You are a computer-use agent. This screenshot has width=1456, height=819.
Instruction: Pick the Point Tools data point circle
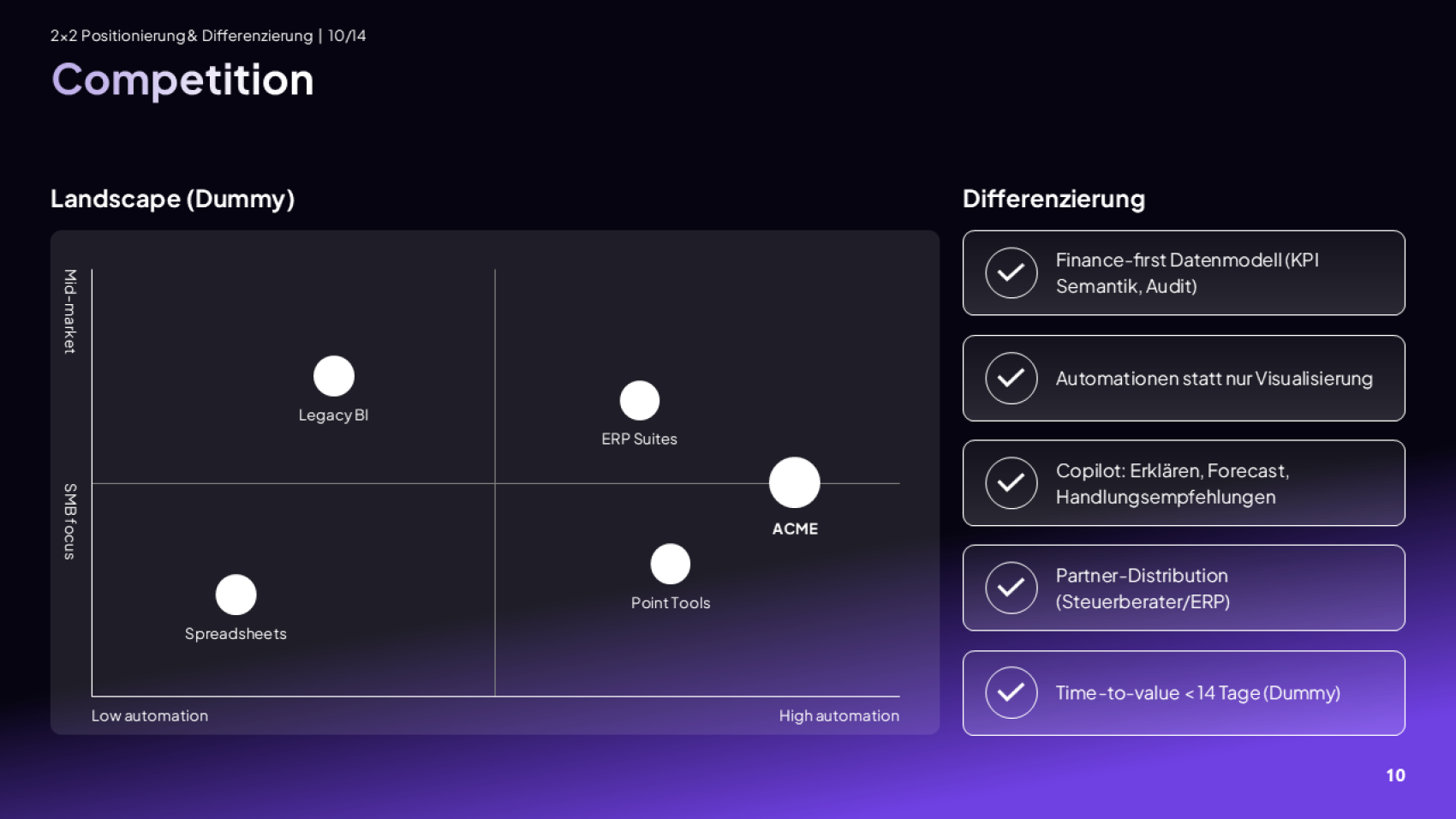tap(671, 564)
